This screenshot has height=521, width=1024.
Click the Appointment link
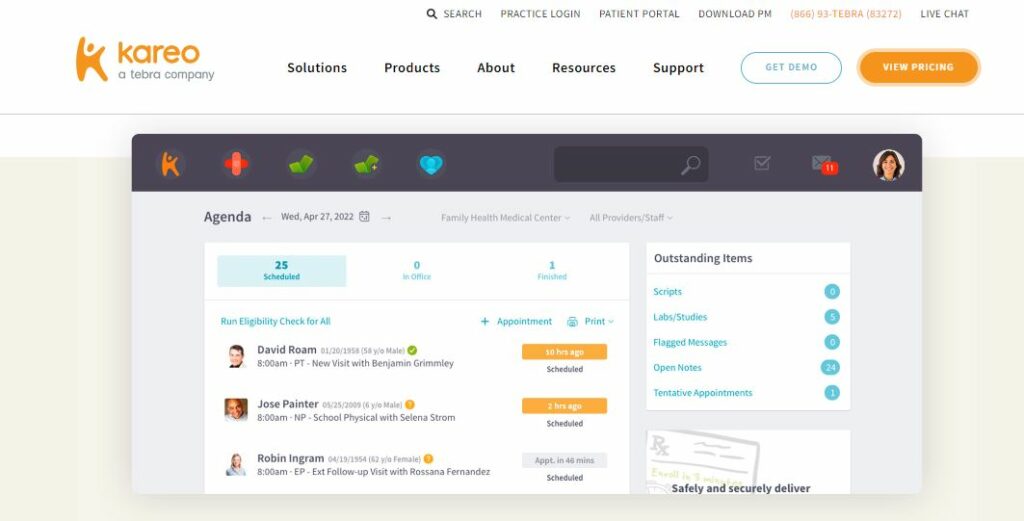(x=524, y=321)
